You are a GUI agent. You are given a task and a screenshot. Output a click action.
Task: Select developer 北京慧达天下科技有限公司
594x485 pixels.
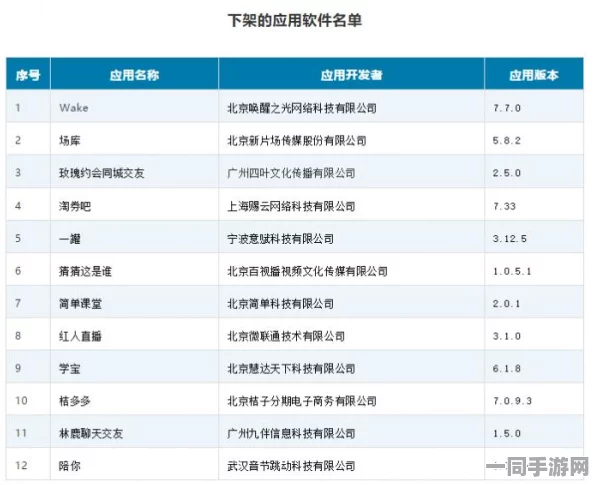[x=291, y=368]
